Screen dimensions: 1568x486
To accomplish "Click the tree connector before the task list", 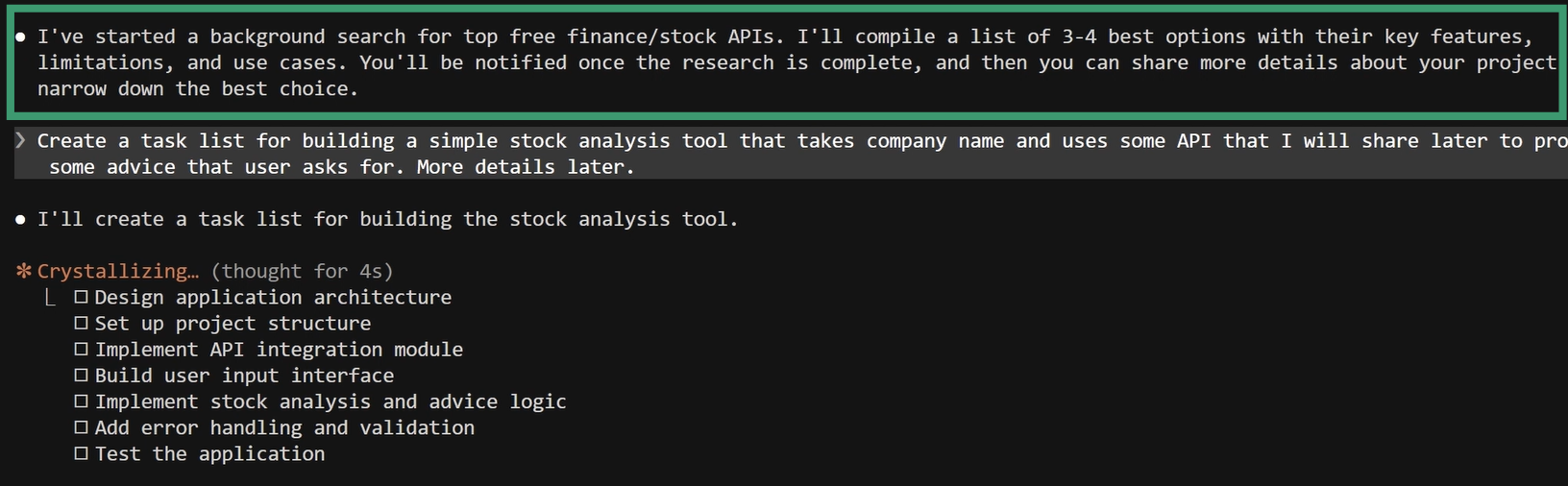I will [x=50, y=298].
